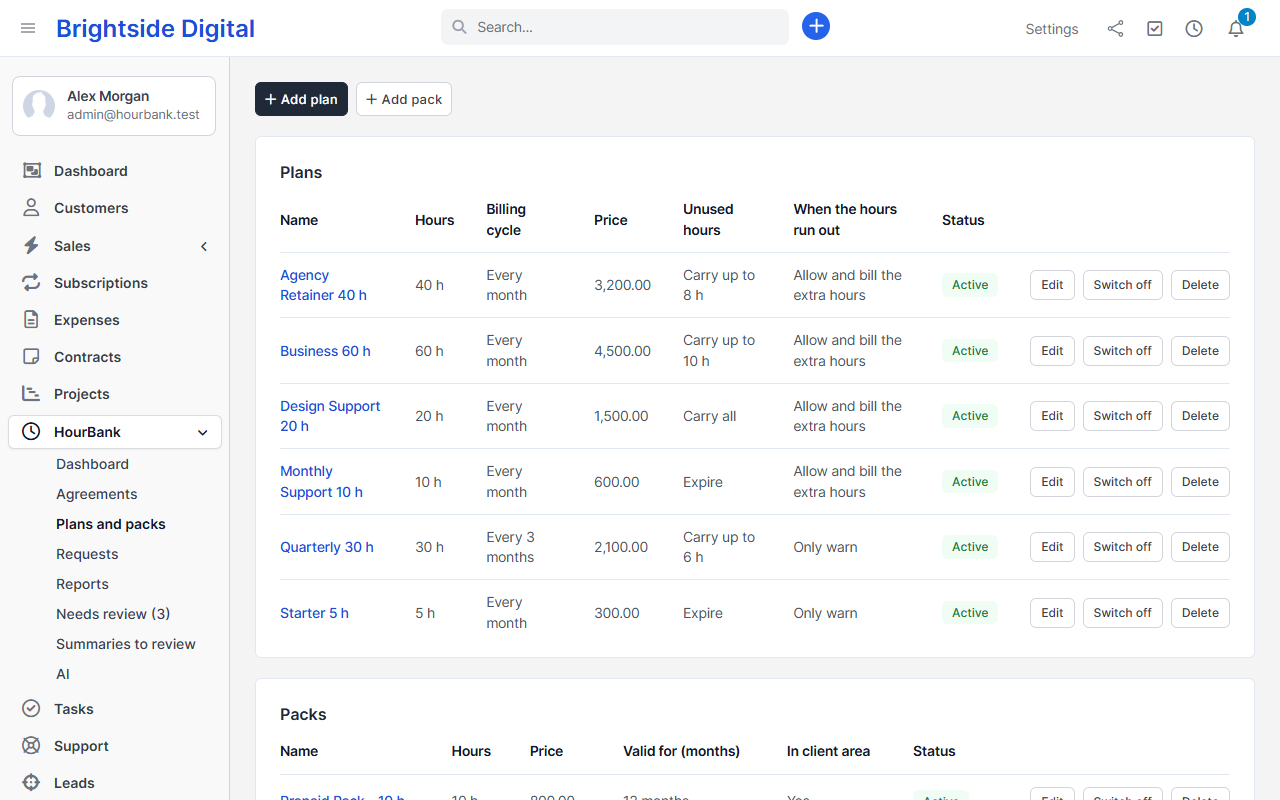Delete the Starter 5 h plan
This screenshot has height=800, width=1280.
tap(1200, 613)
